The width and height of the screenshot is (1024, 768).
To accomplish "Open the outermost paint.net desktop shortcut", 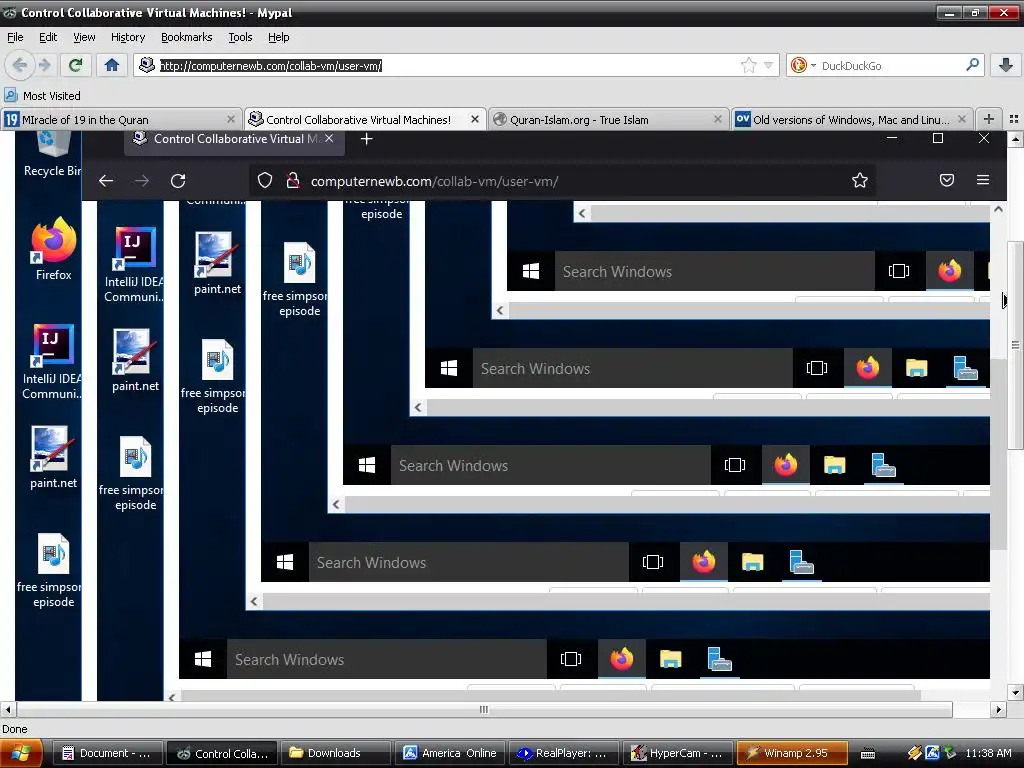I will pyautogui.click(x=53, y=458).
